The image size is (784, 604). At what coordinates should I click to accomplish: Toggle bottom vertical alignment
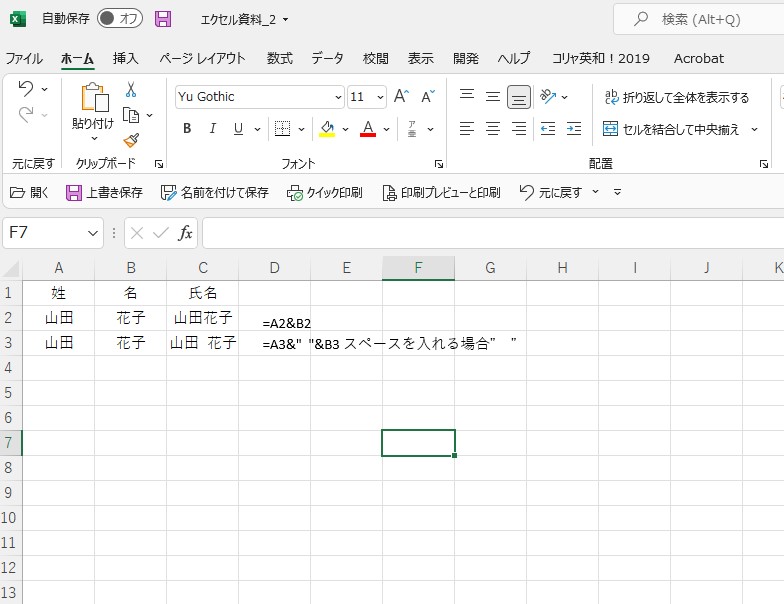(519, 97)
